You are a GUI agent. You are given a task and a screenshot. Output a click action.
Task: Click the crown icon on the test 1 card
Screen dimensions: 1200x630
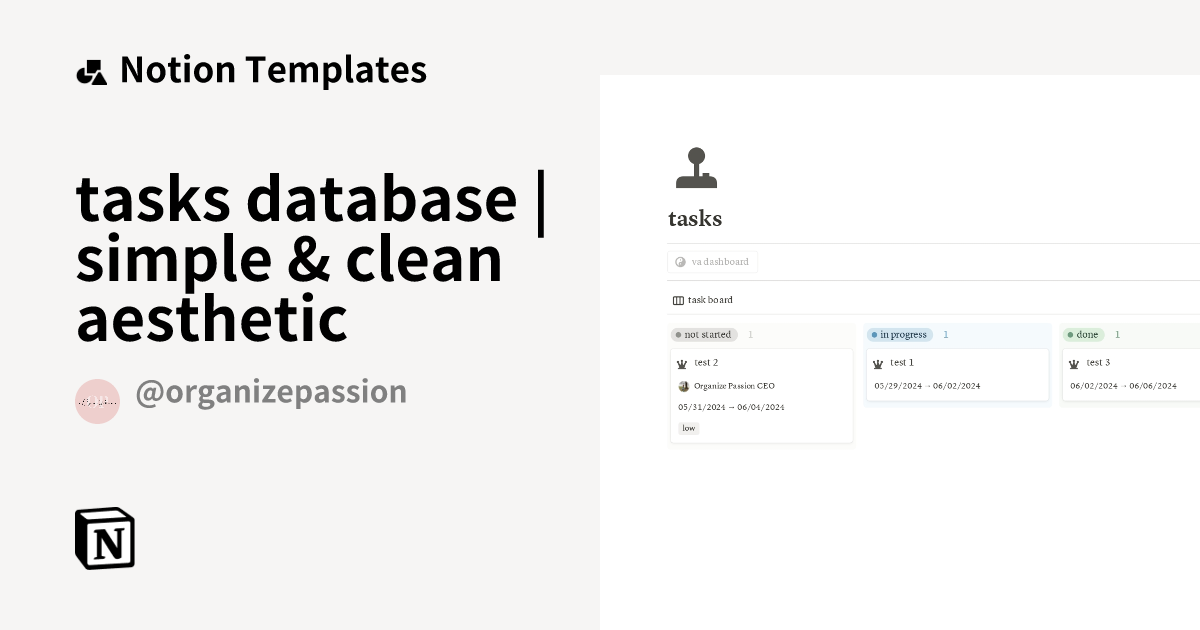(877, 362)
